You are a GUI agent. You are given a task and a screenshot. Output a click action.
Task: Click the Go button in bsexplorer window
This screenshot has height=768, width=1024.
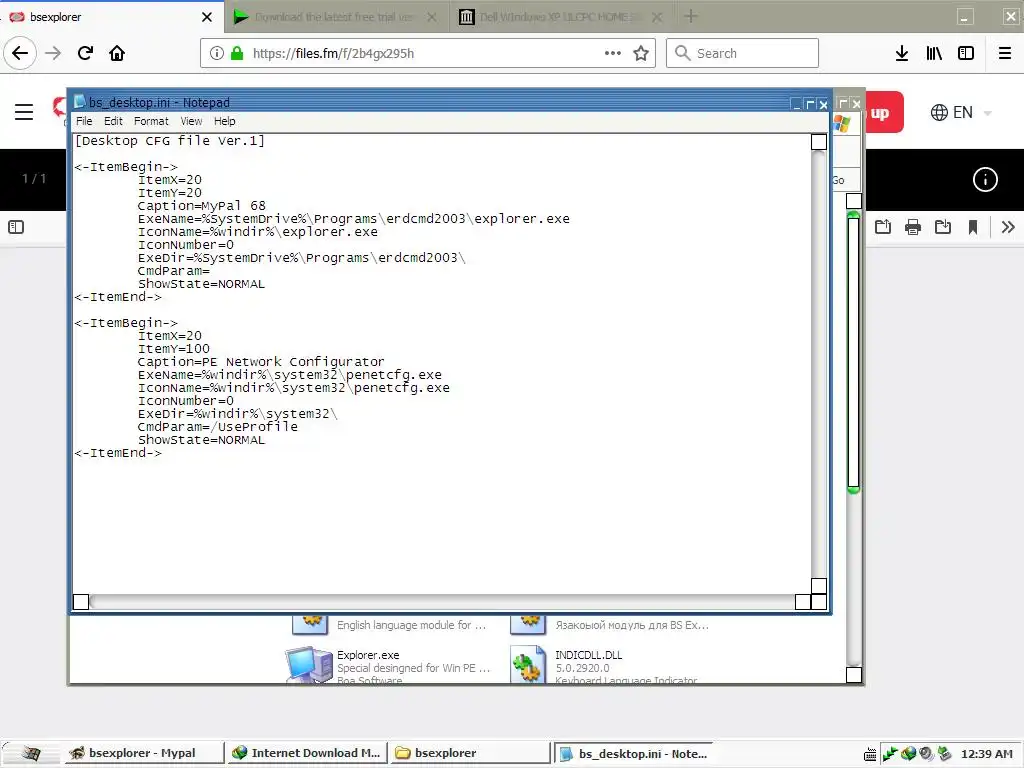coord(839,180)
